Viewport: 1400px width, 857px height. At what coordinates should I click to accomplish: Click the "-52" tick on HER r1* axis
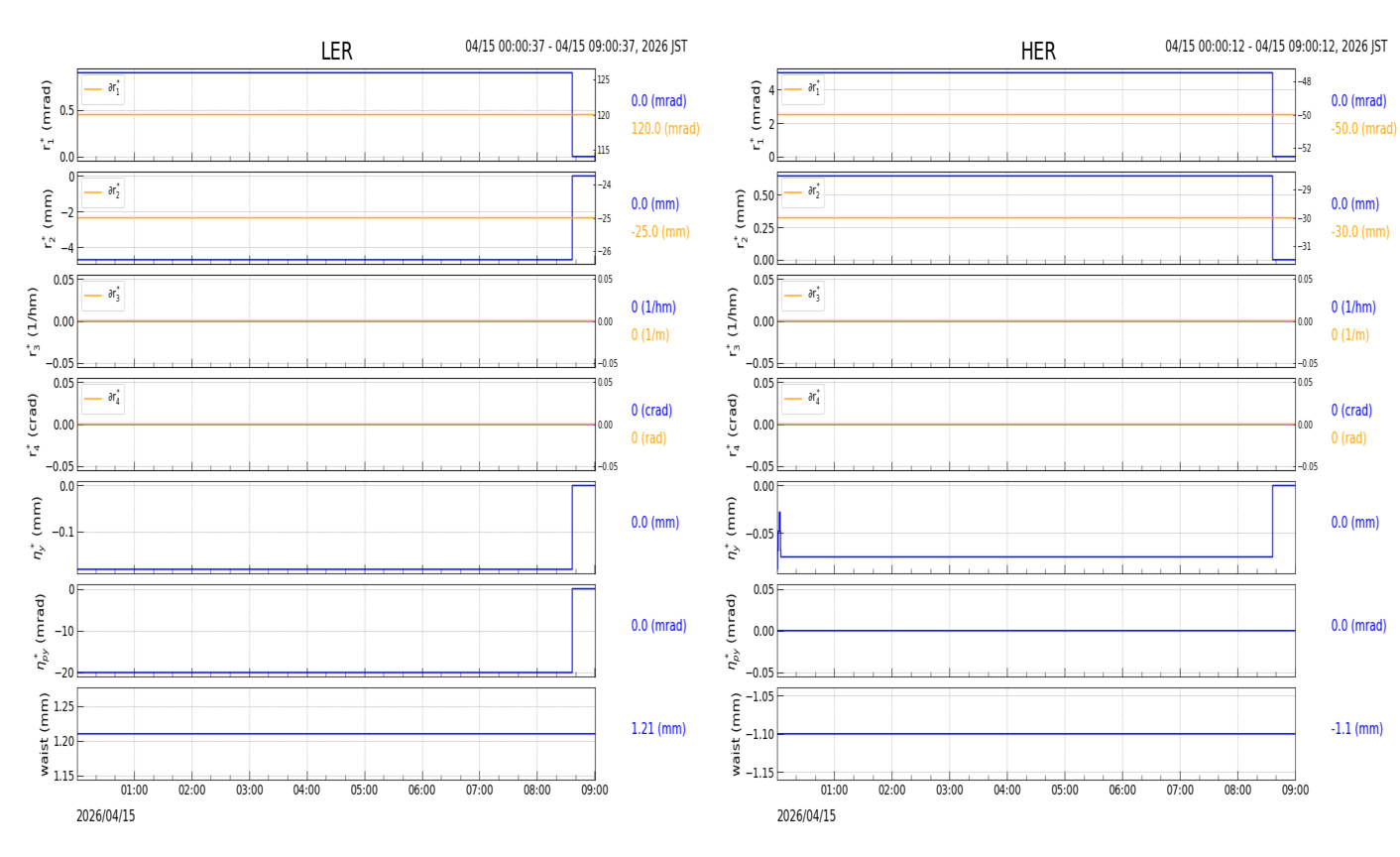point(1305,149)
